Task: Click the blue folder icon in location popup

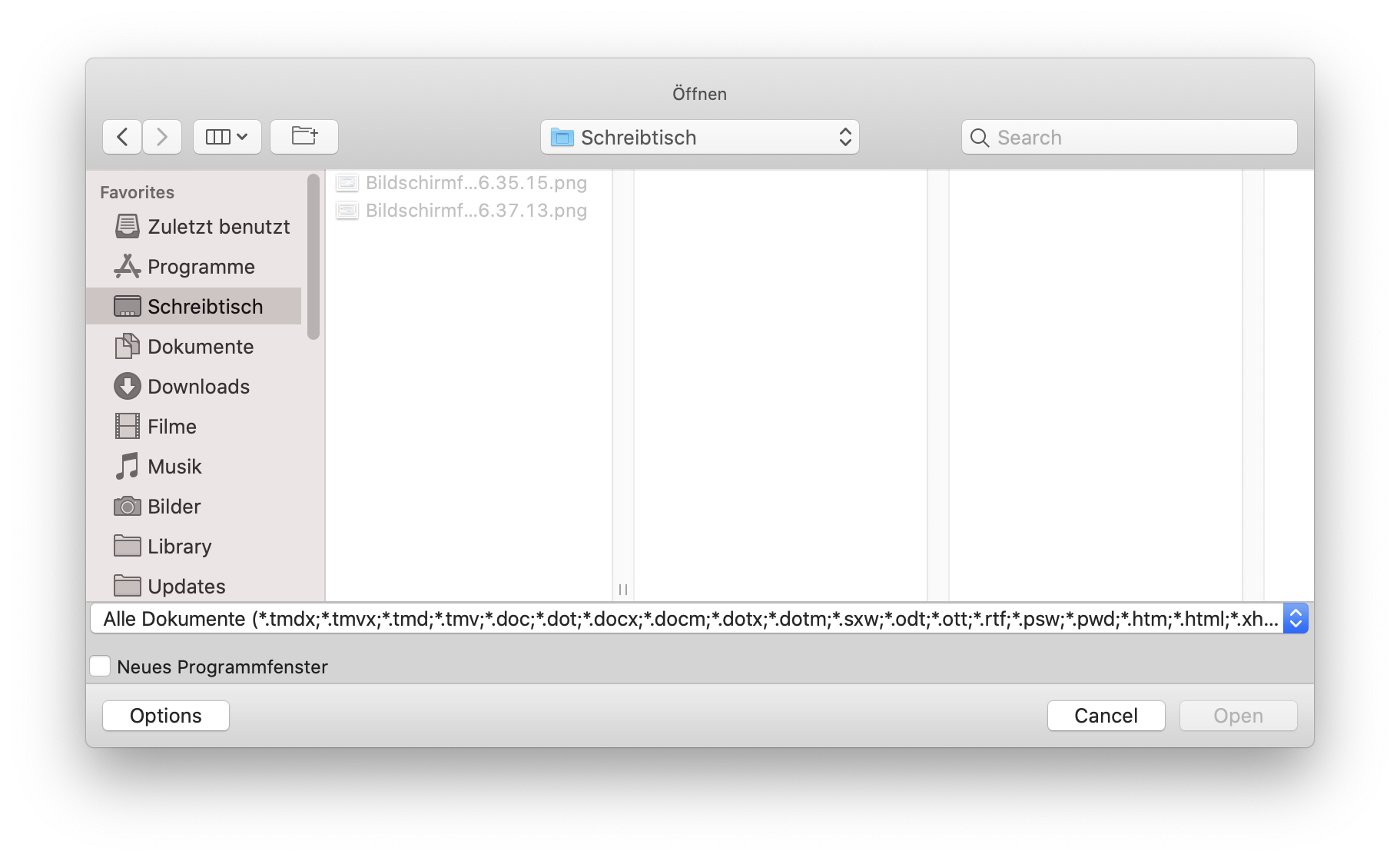Action: 562,138
